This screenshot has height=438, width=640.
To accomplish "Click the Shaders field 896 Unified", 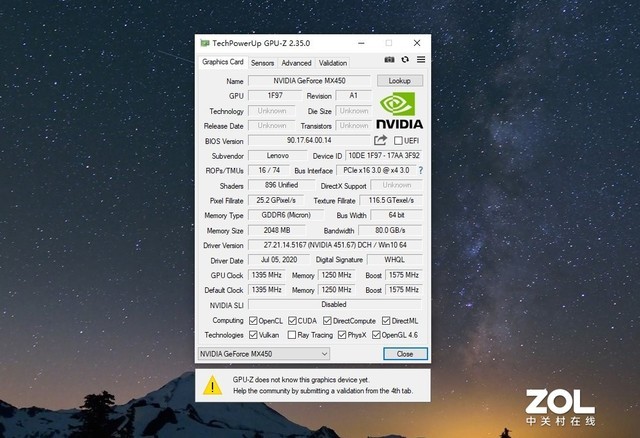I will (x=282, y=185).
